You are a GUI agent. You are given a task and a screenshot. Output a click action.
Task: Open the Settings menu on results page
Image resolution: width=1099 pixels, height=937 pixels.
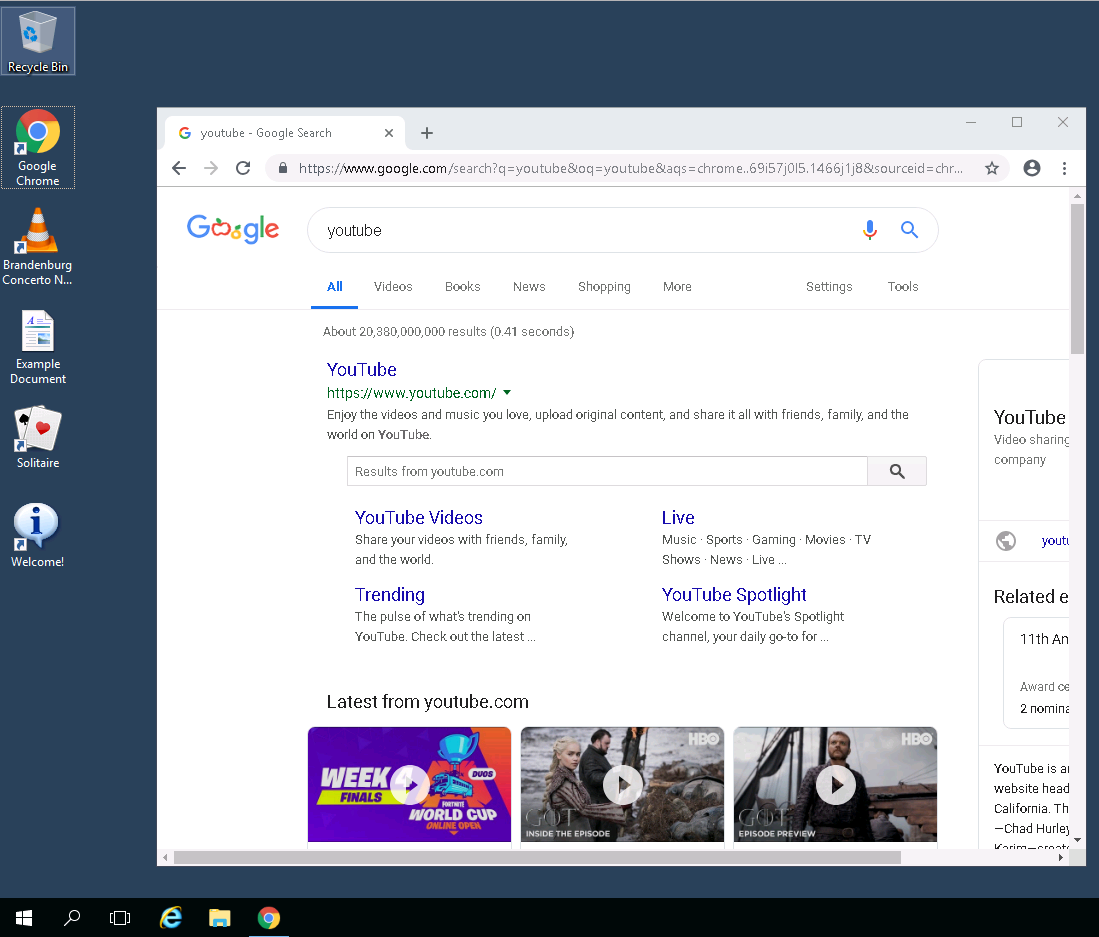click(x=829, y=287)
